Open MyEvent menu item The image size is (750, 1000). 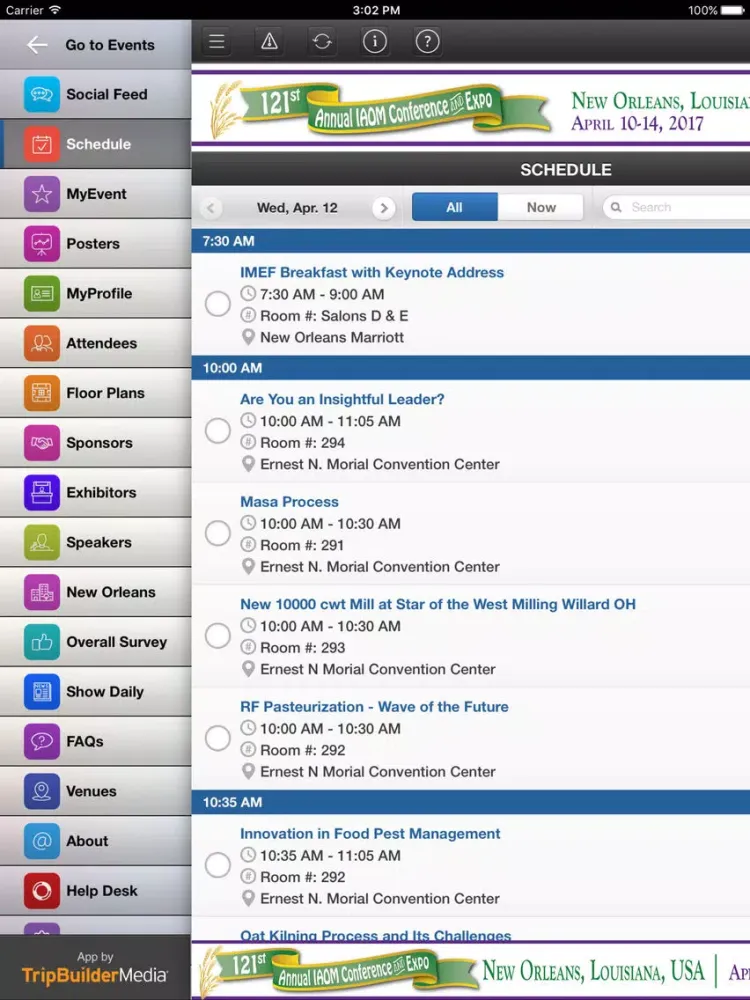(96, 194)
